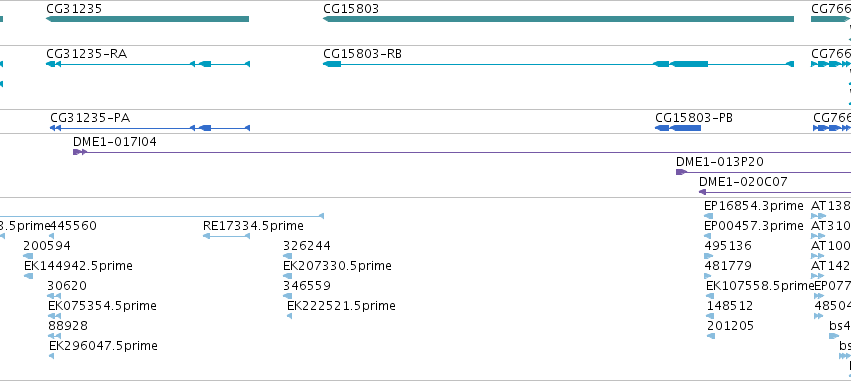
Task: Select the 201205 EST marker
Action: (711, 336)
